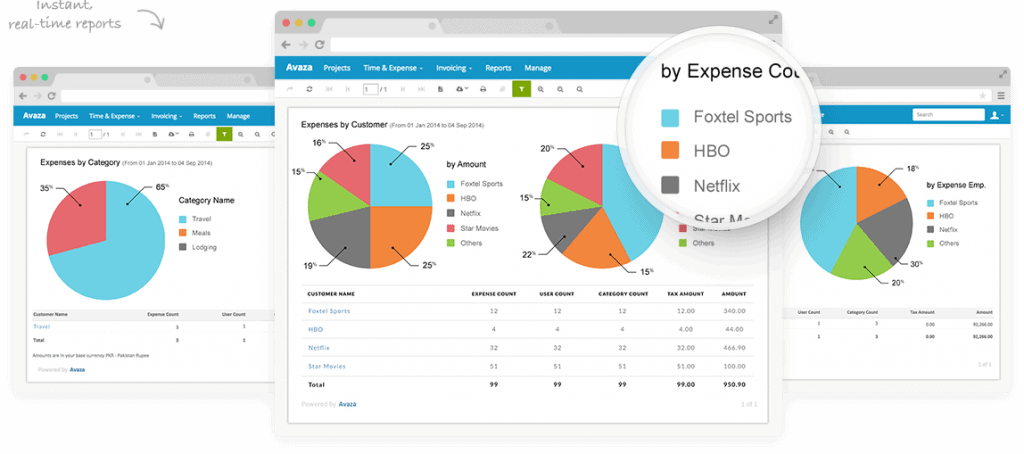Toggle the green filter button in the center window
Screen dimensions: 1024x454
click(521, 89)
